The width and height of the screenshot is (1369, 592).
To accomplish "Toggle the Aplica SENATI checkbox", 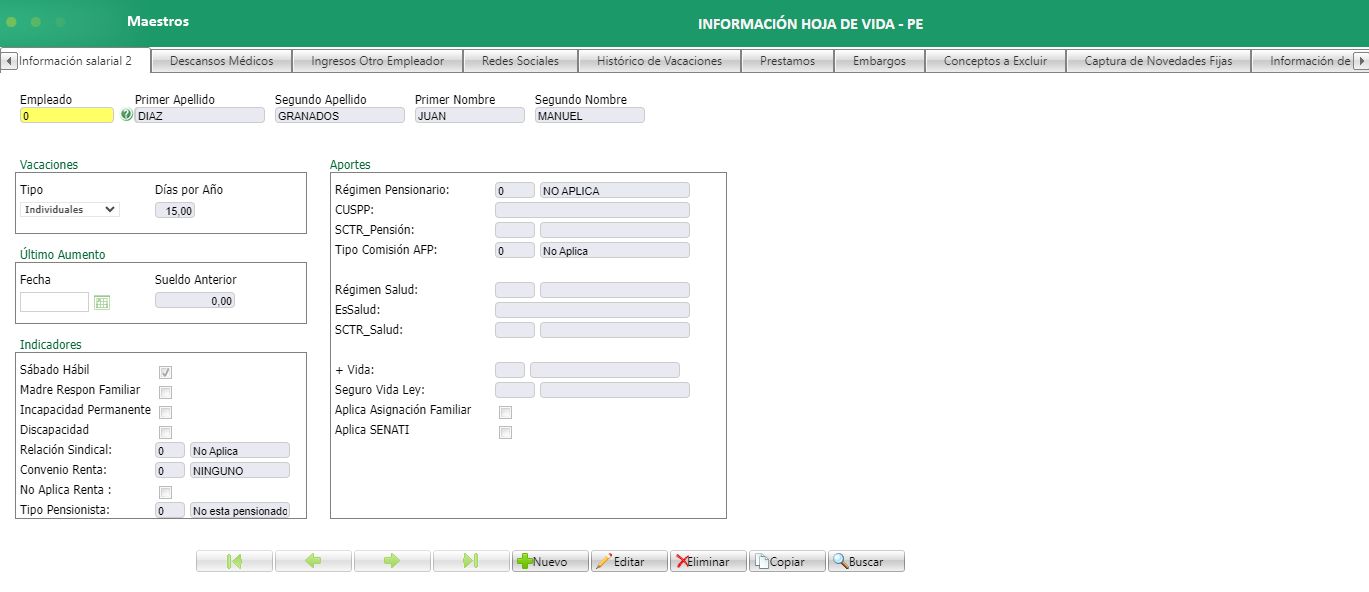I will [x=505, y=431].
